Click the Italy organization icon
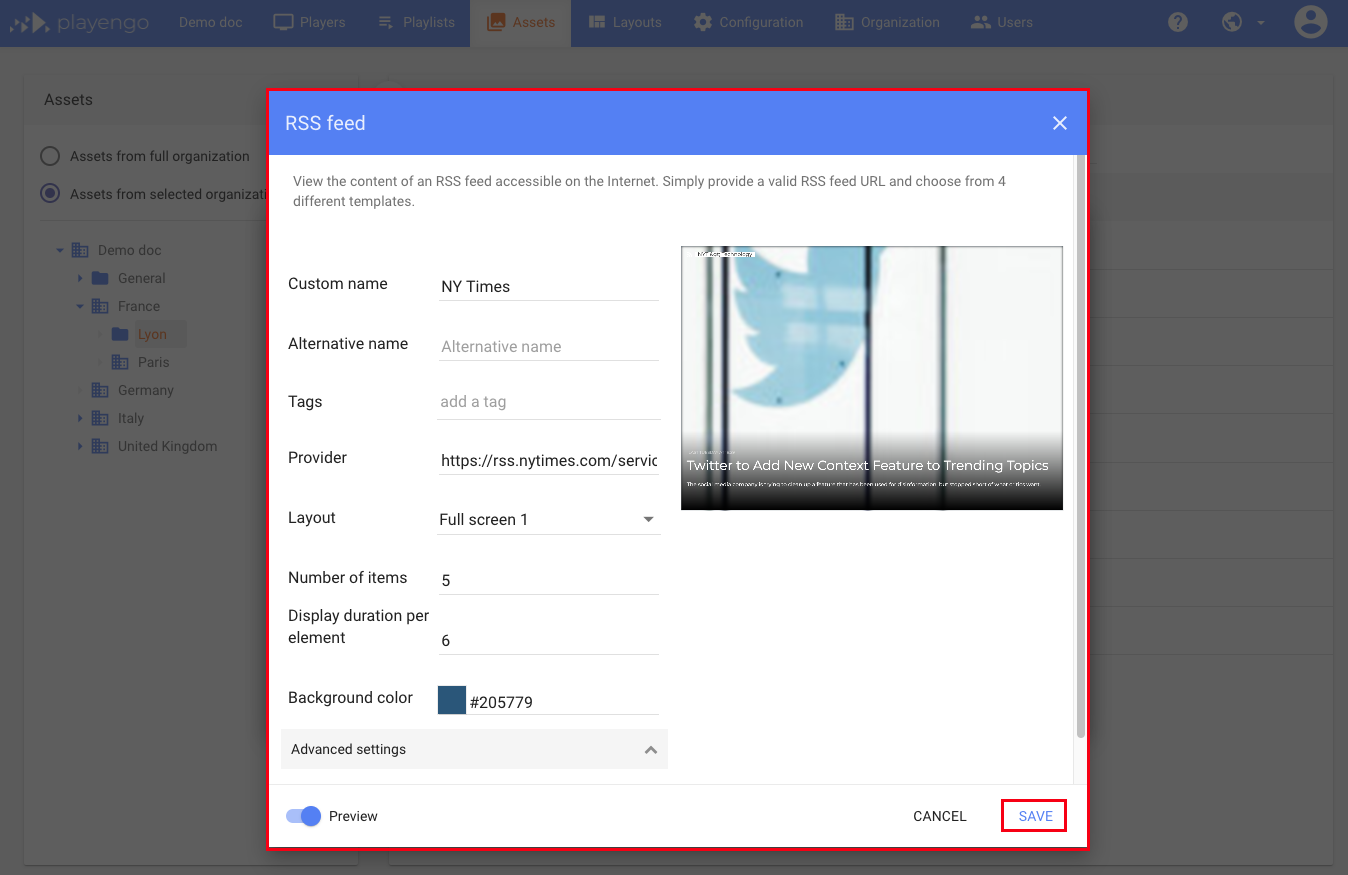 pyautogui.click(x=100, y=418)
